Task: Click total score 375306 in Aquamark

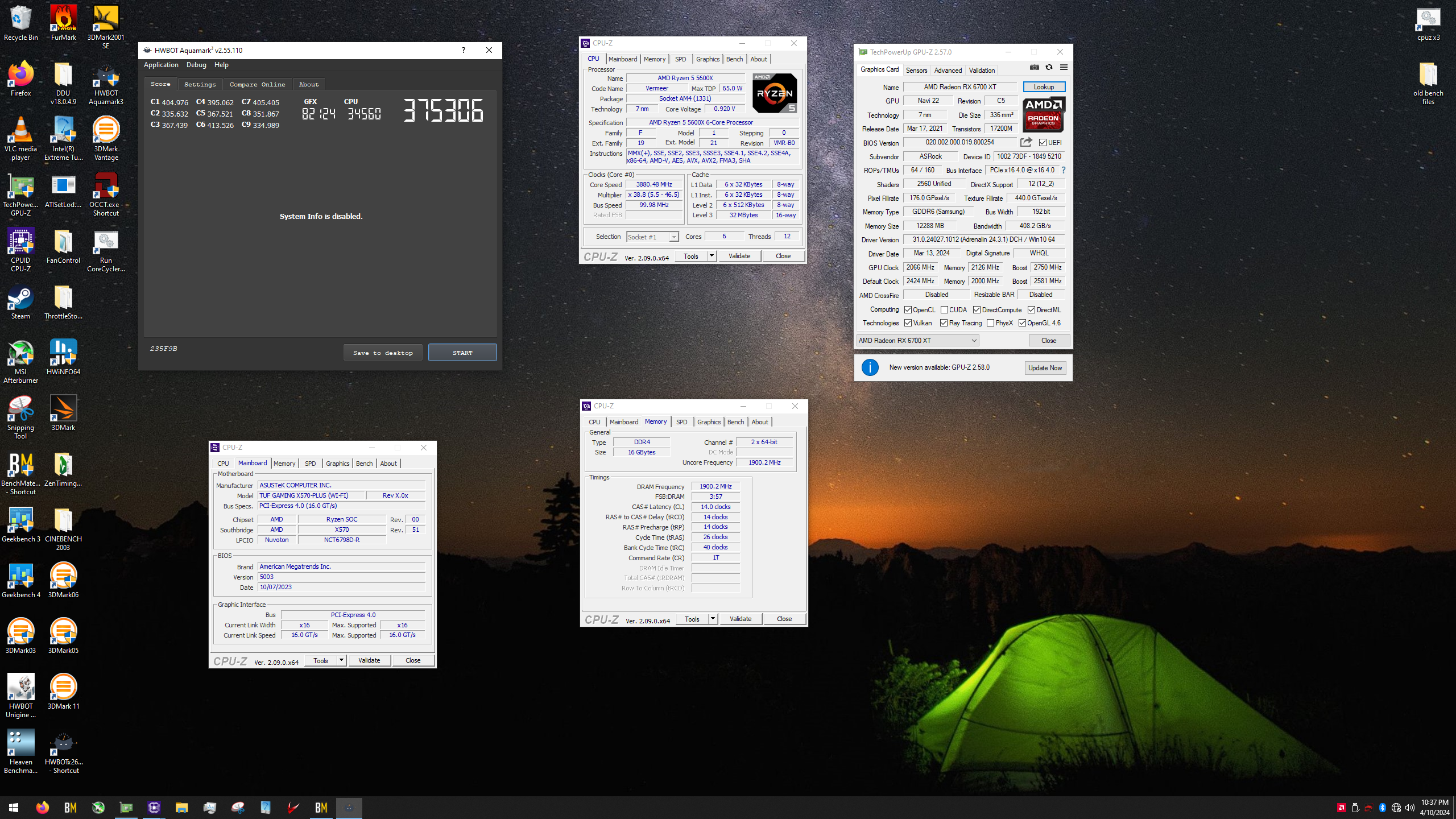Action: tap(443, 110)
